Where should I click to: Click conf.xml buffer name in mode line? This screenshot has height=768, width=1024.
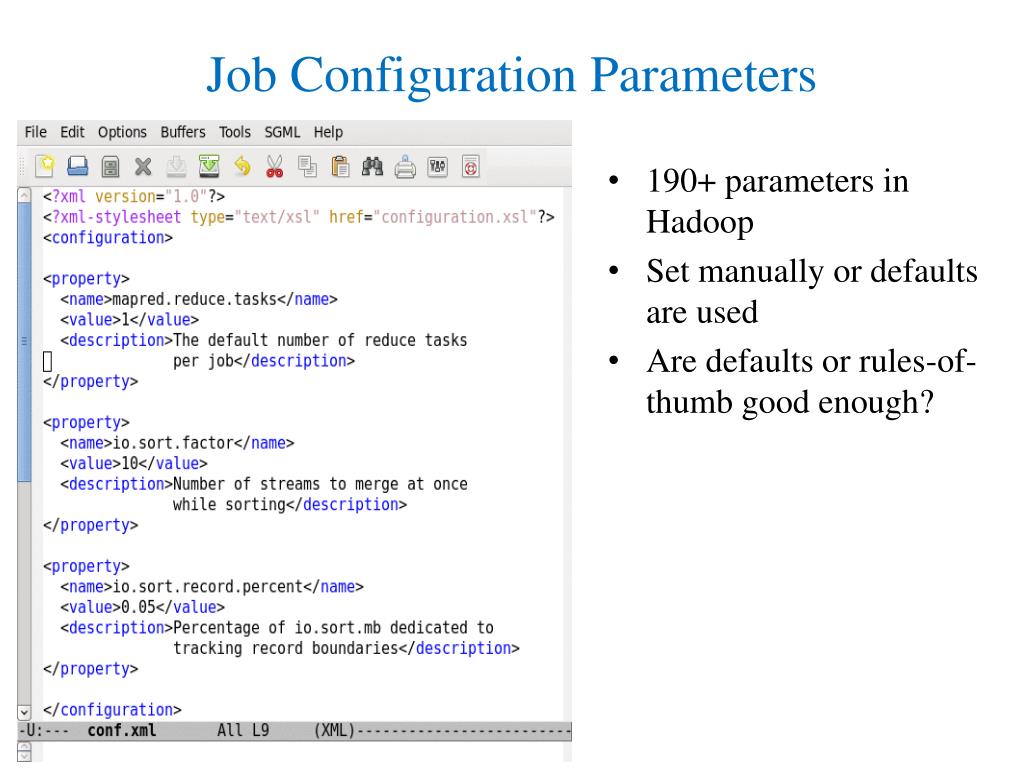[121, 730]
